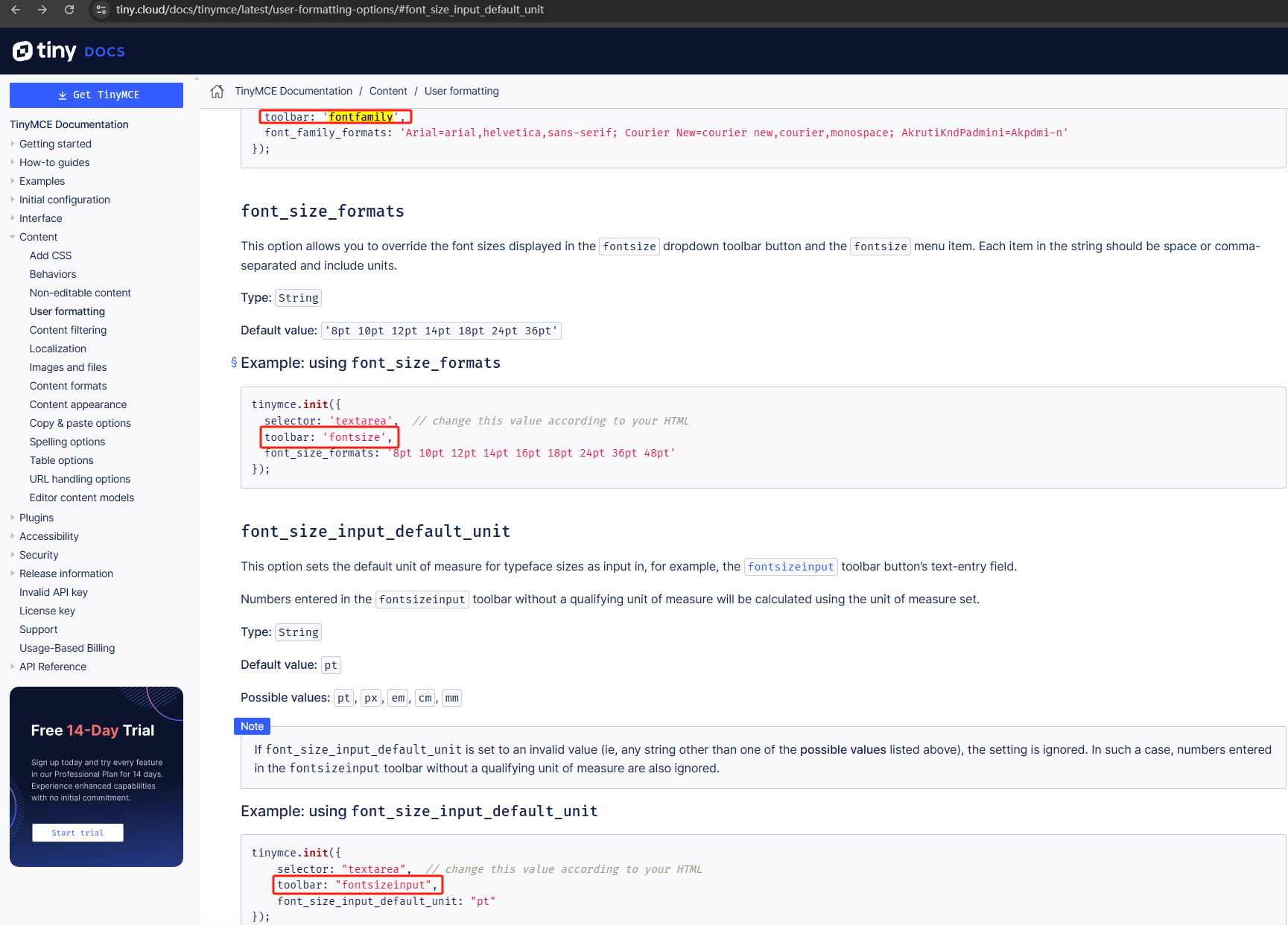Open Copy & paste options page

[80, 423]
